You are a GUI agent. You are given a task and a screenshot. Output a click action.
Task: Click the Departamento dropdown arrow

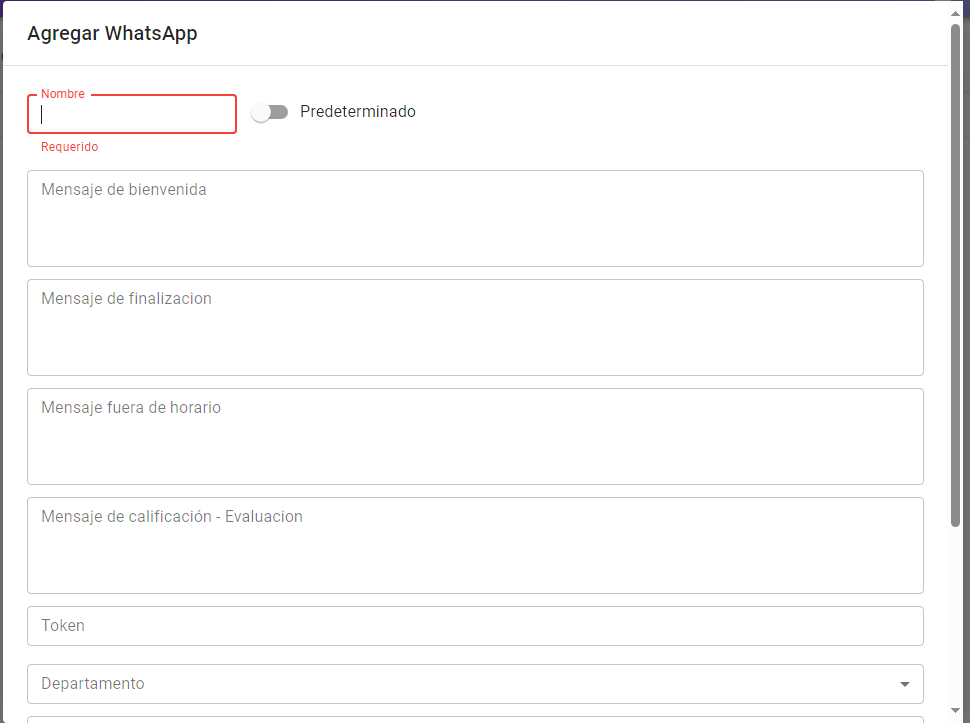(x=904, y=684)
